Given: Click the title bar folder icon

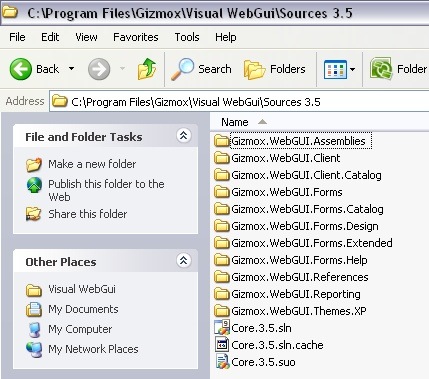Looking at the screenshot, I should click(9, 12).
